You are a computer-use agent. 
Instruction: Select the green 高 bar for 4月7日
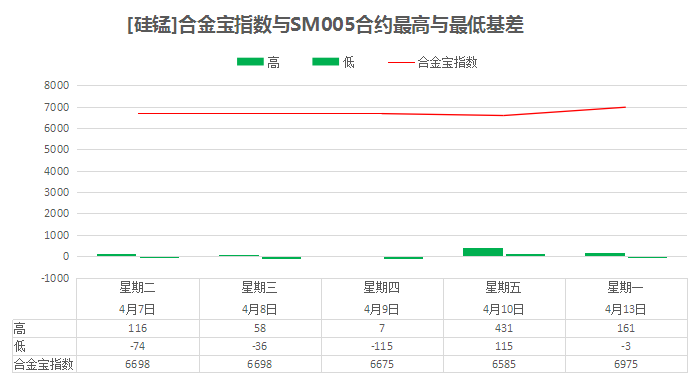117,255
